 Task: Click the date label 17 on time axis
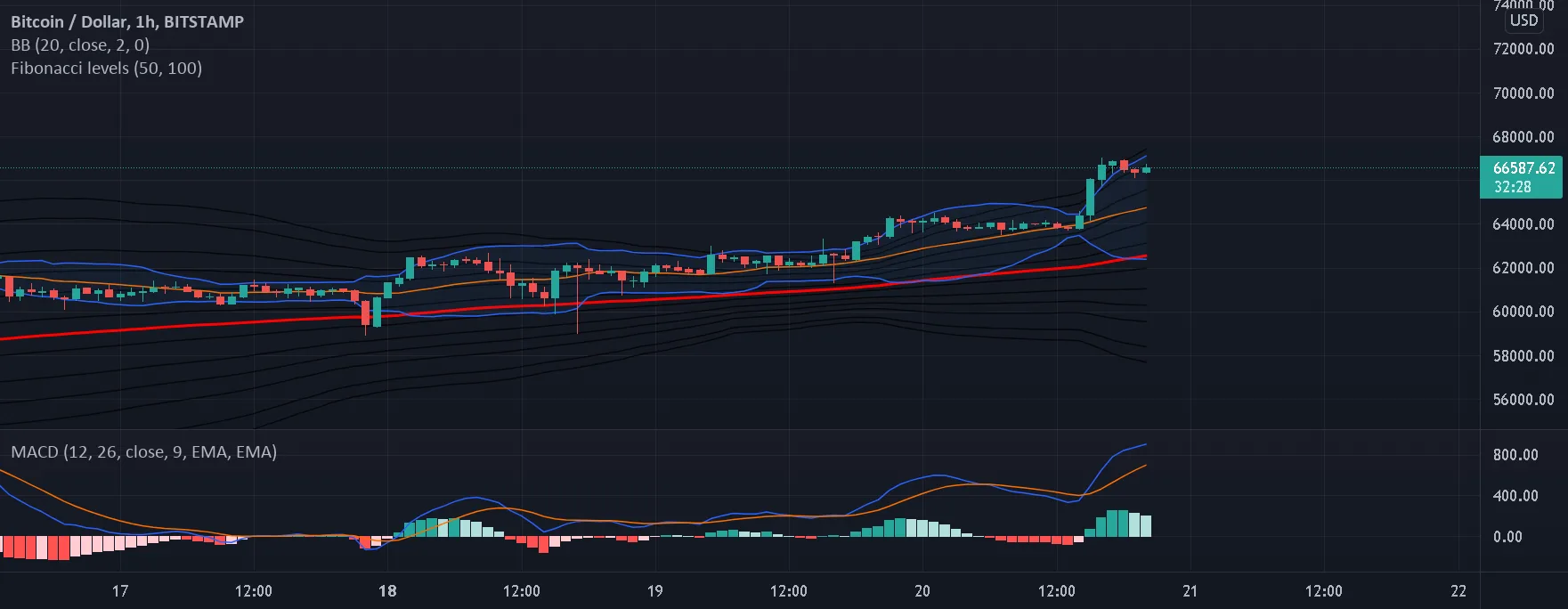tap(120, 590)
